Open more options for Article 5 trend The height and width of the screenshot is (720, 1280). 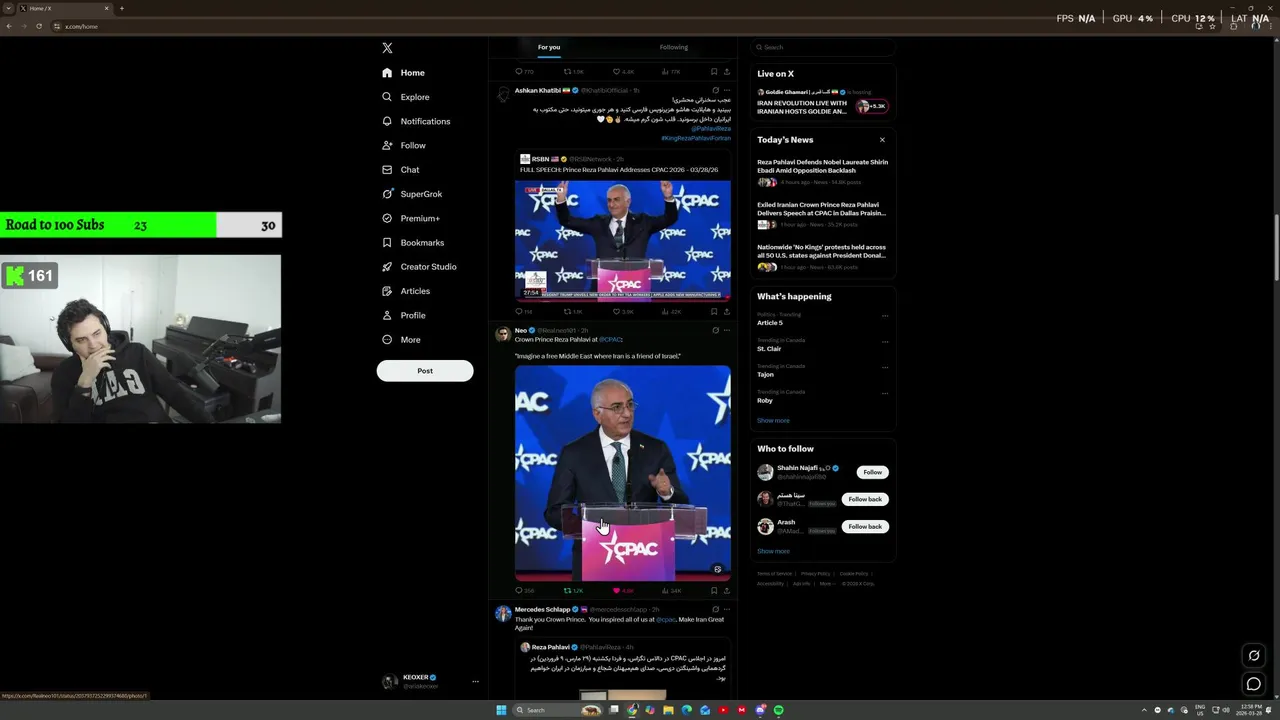pyautogui.click(x=885, y=315)
